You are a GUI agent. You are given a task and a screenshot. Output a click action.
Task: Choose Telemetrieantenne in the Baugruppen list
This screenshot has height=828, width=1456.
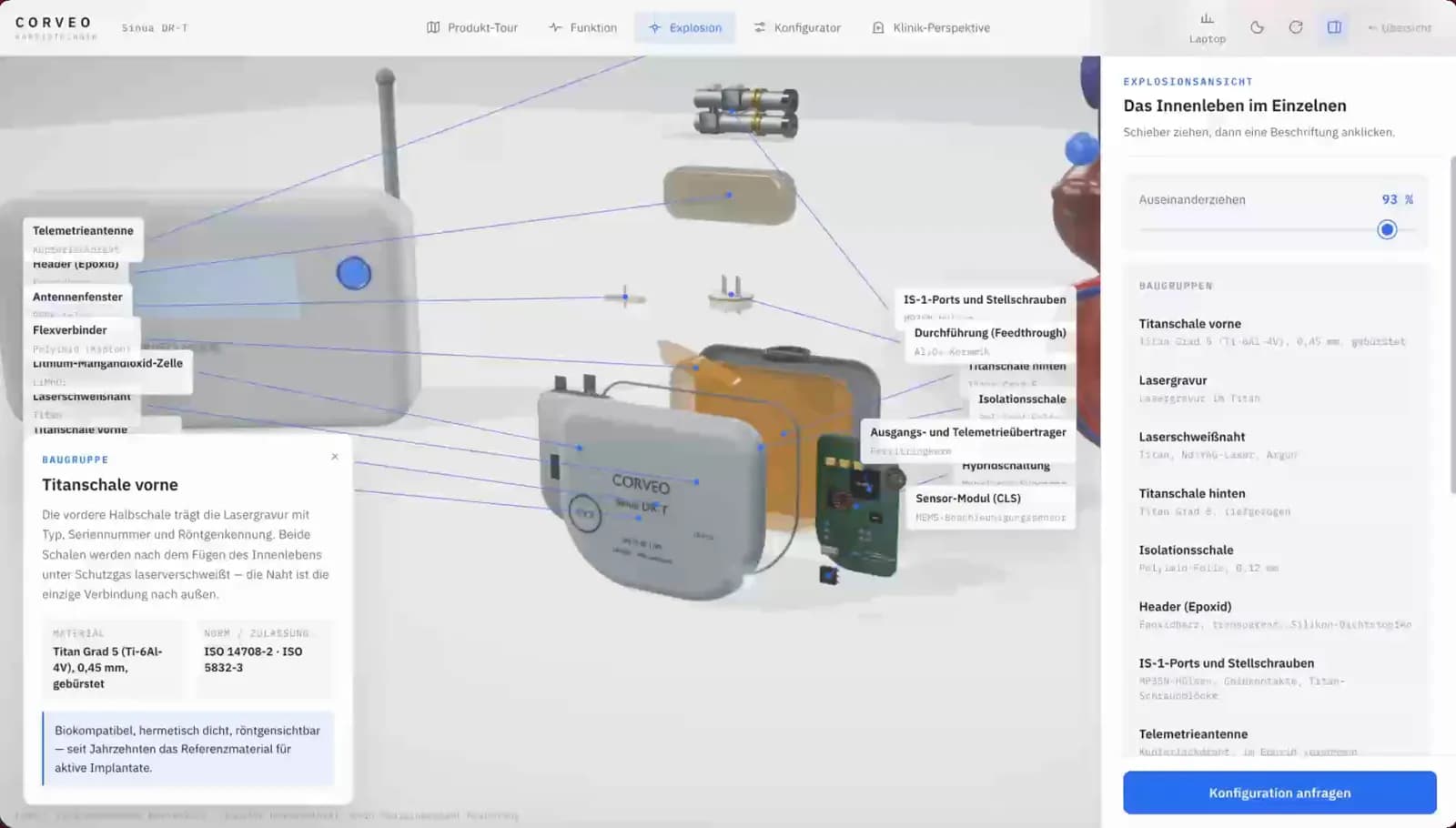[x=1276, y=740]
